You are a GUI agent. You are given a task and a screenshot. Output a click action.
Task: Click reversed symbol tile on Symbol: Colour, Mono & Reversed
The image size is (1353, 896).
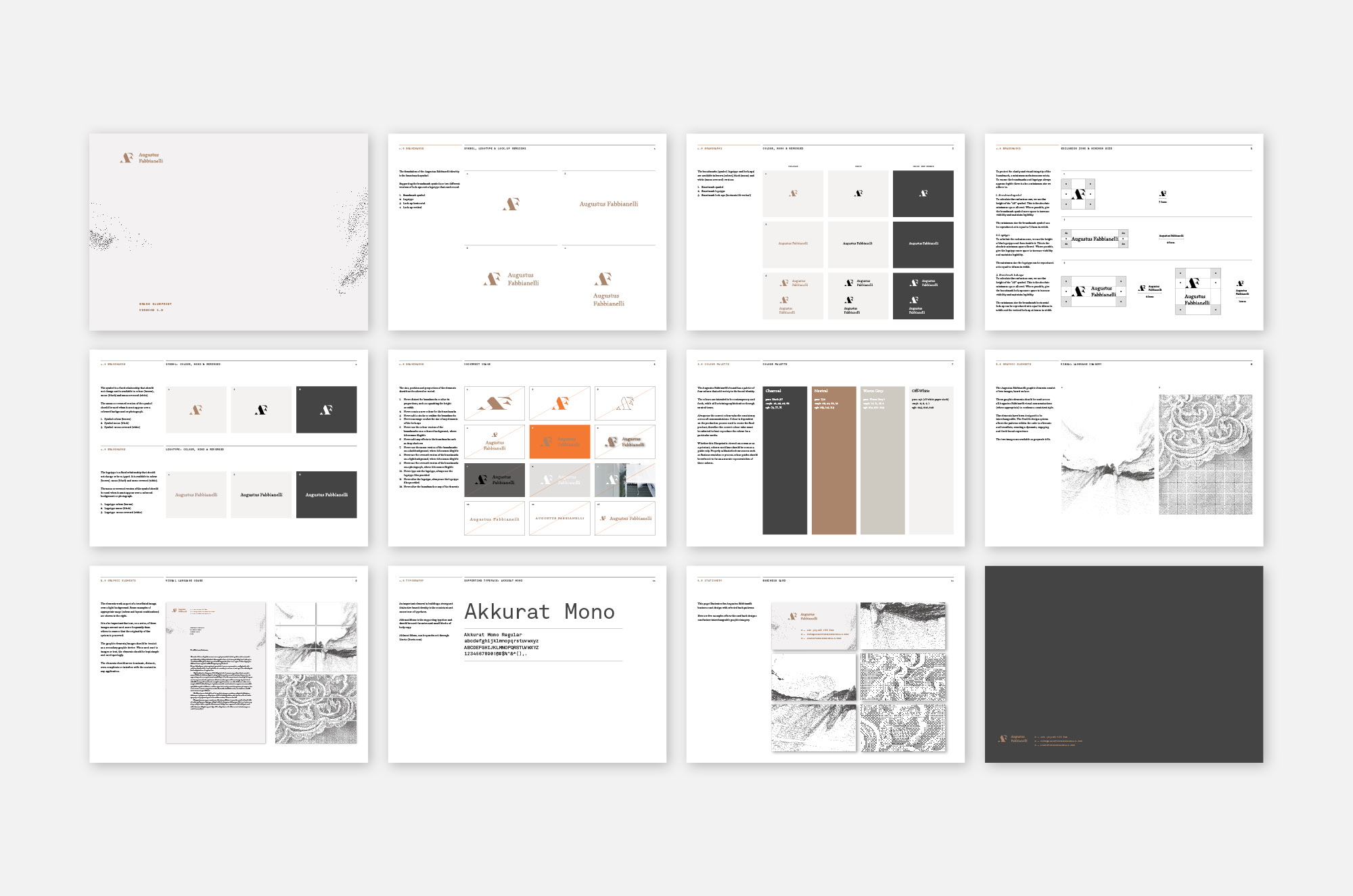326,410
